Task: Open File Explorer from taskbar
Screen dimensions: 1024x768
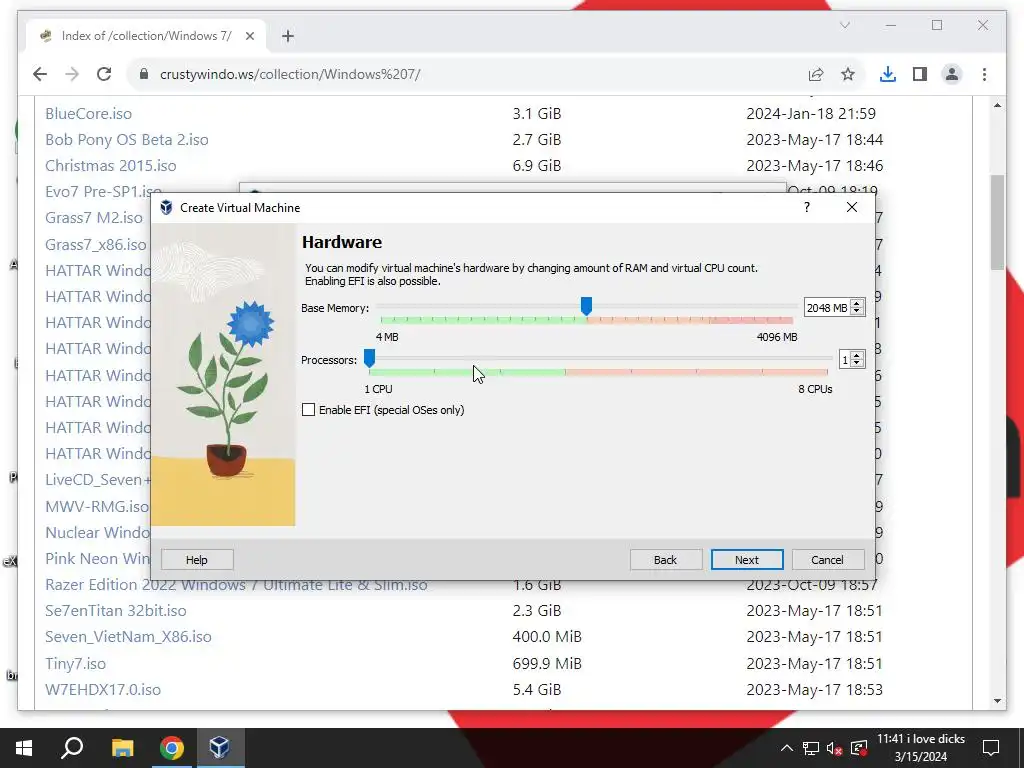Action: (x=122, y=748)
